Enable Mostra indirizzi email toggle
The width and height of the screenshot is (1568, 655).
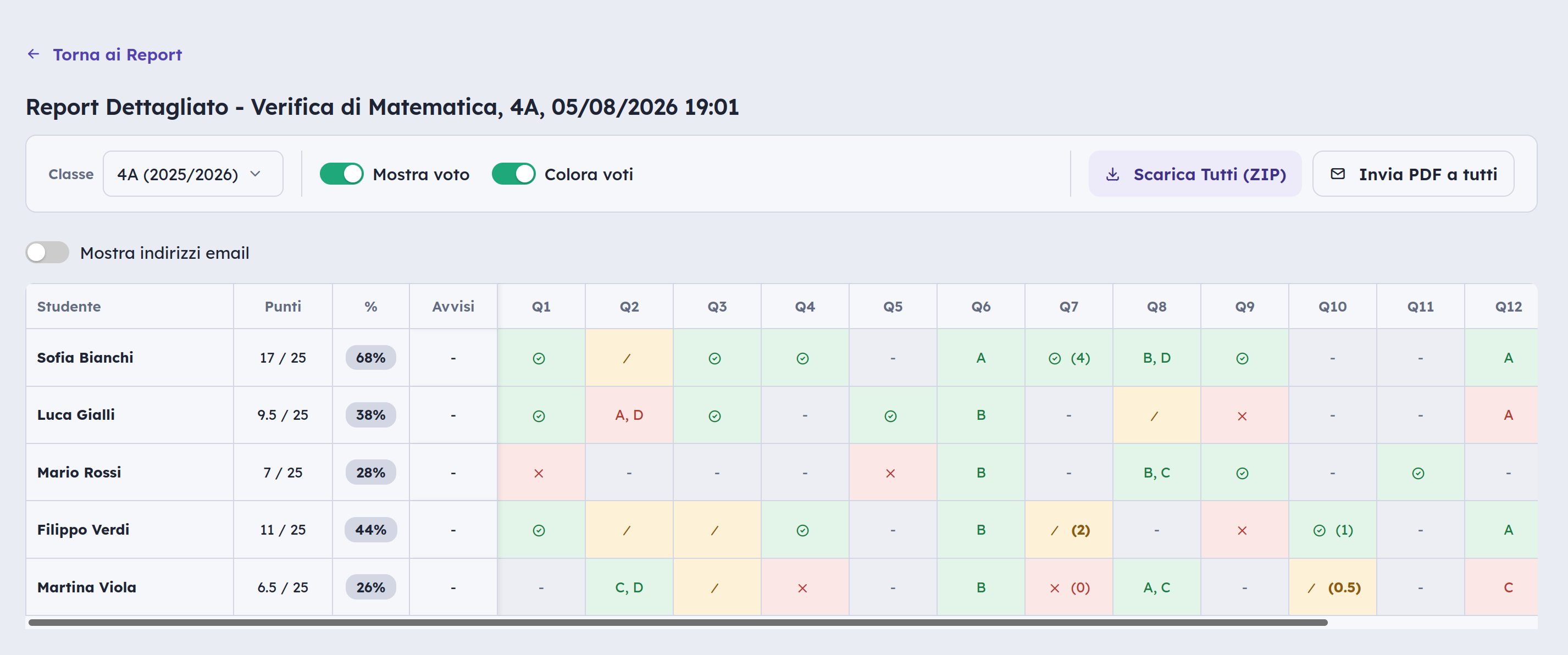(x=47, y=253)
